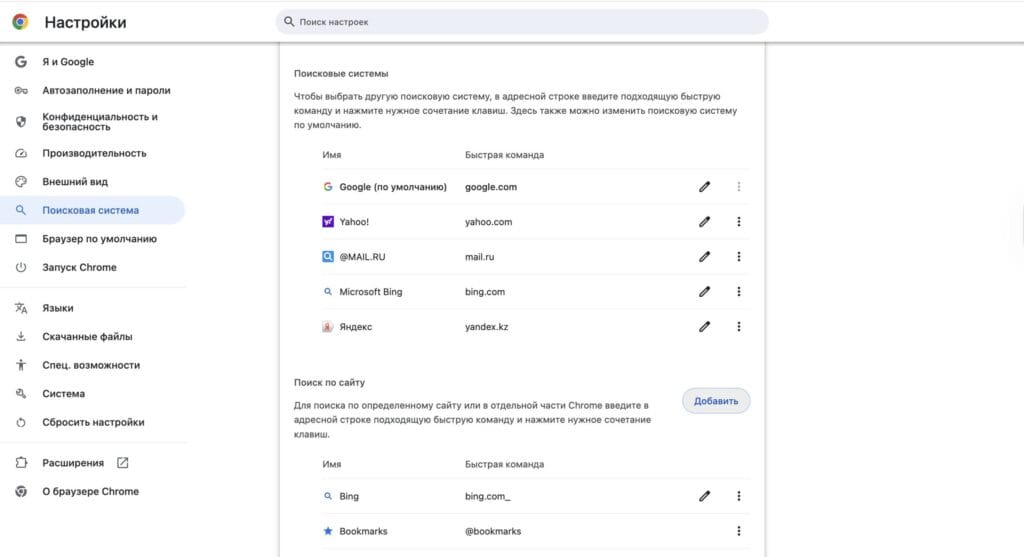Open the three-dot menu for Yahoo!
Screen dimensions: 1024x557
click(739, 222)
